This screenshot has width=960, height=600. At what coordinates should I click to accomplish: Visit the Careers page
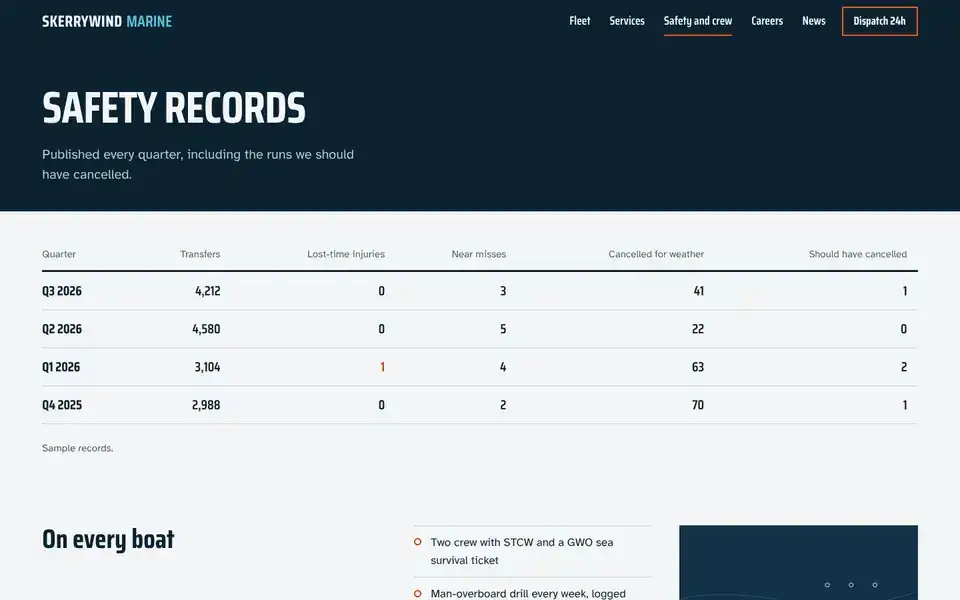(767, 21)
